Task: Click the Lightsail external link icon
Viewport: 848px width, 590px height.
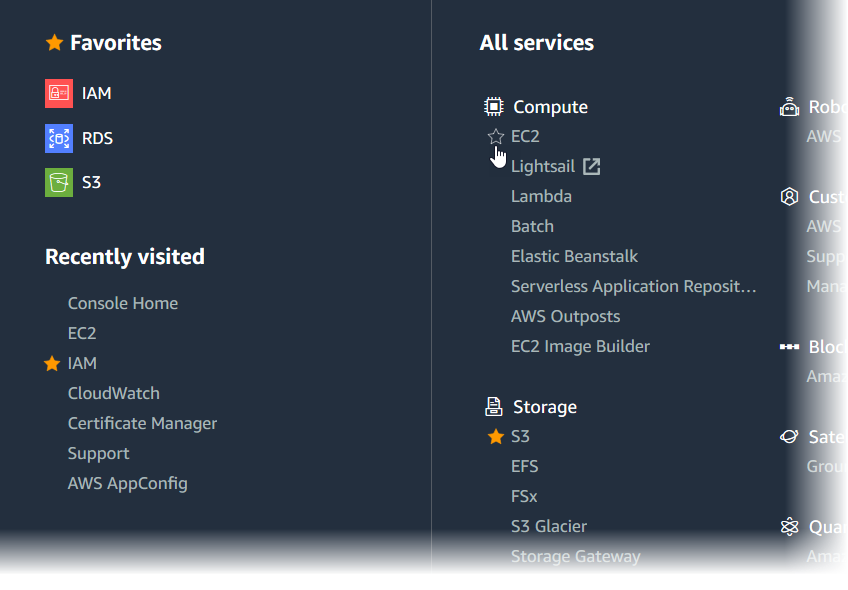Action: click(x=592, y=166)
